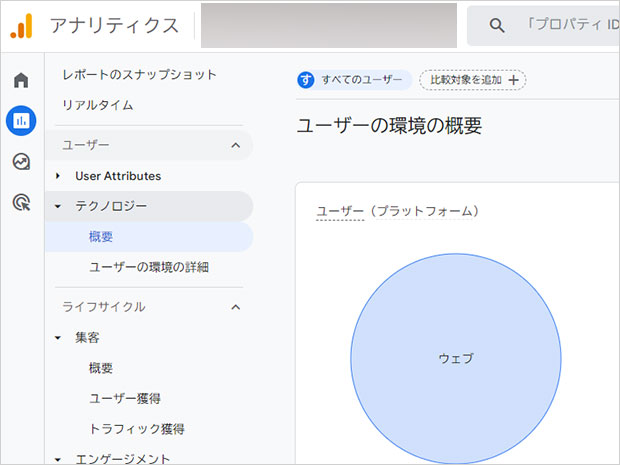Click the Google Analytics logo
The image size is (620, 465).
click(x=21, y=25)
